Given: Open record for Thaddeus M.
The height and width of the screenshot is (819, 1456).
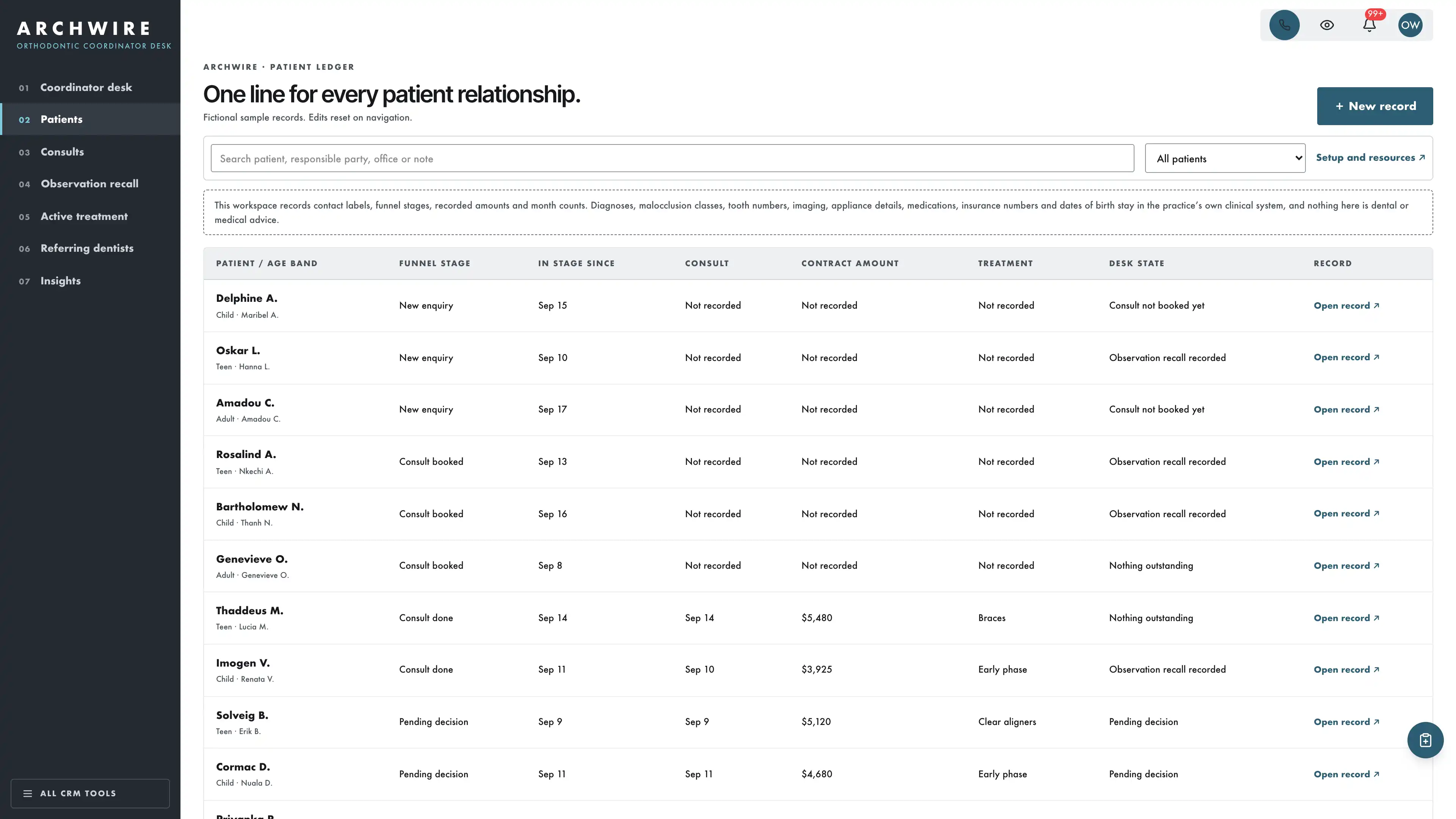Looking at the screenshot, I should click(1346, 618).
